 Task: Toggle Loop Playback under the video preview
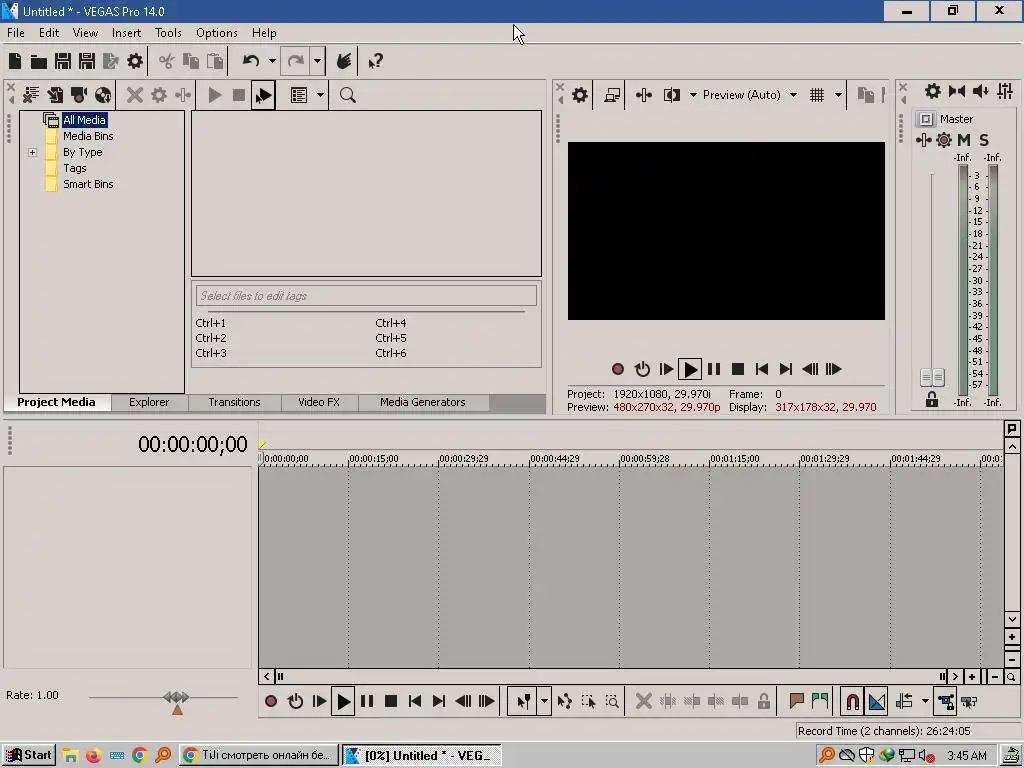[642, 370]
